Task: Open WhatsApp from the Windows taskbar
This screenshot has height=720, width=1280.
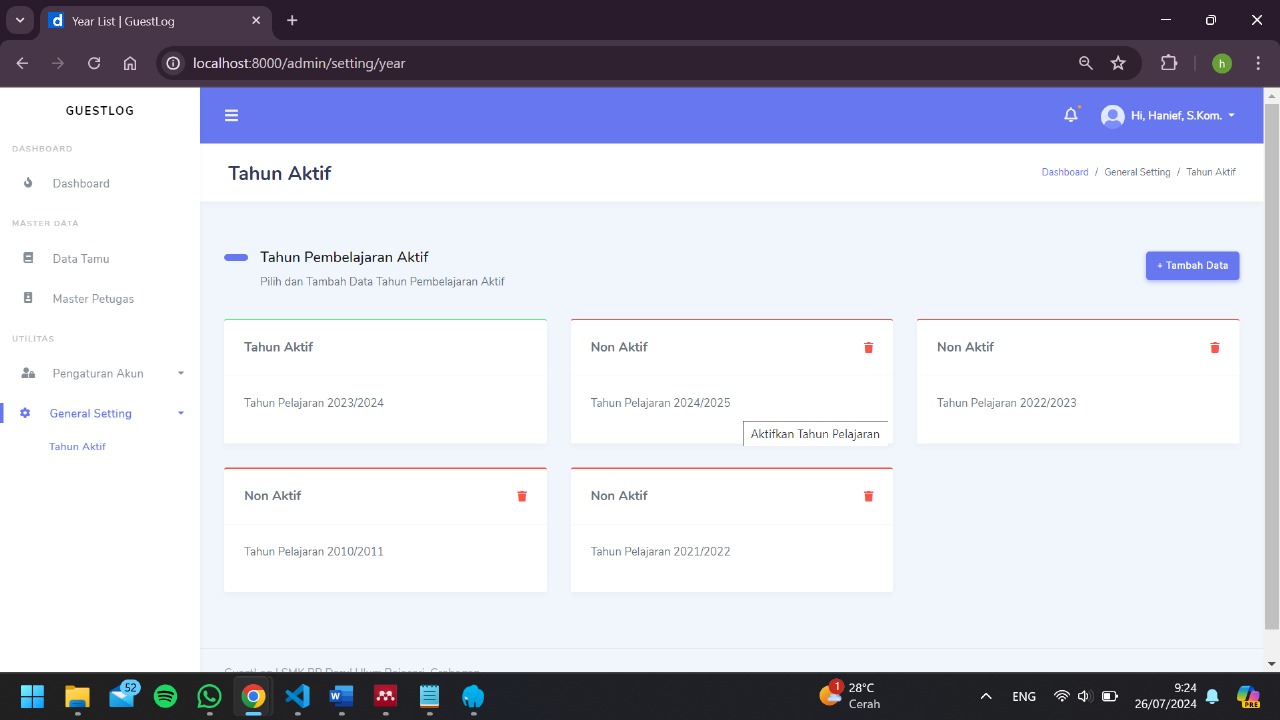Action: (x=209, y=696)
